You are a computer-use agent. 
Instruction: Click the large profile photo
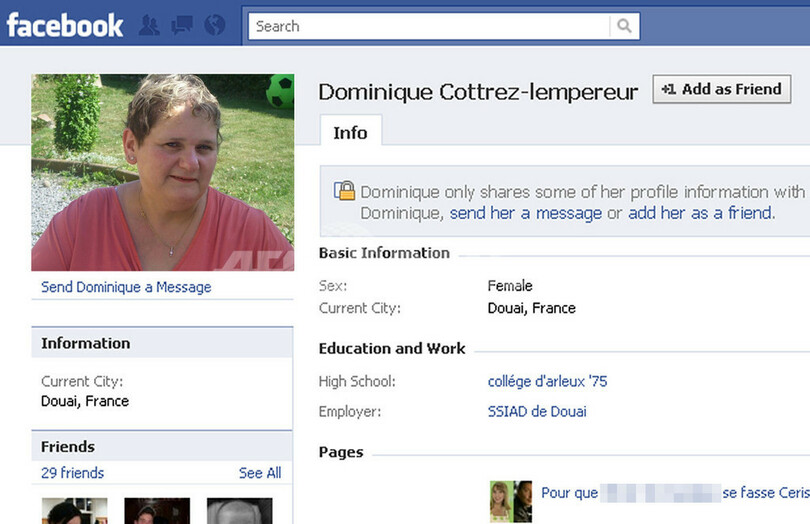pos(162,172)
